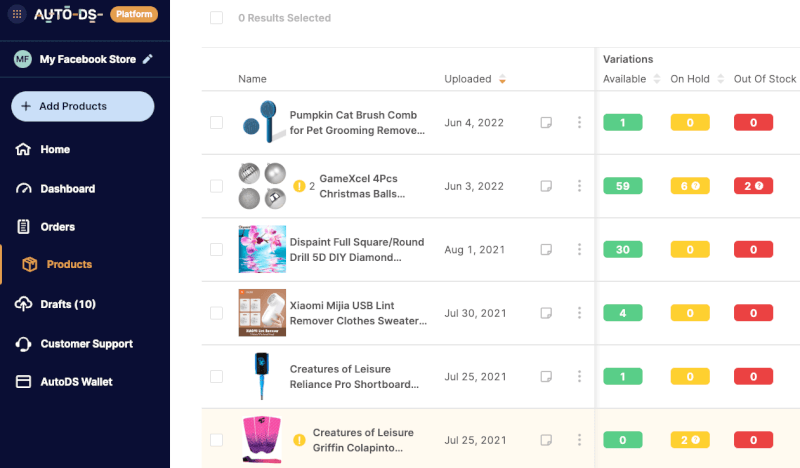
Task: Sort by Uploaded date column arrow
Action: [x=503, y=79]
